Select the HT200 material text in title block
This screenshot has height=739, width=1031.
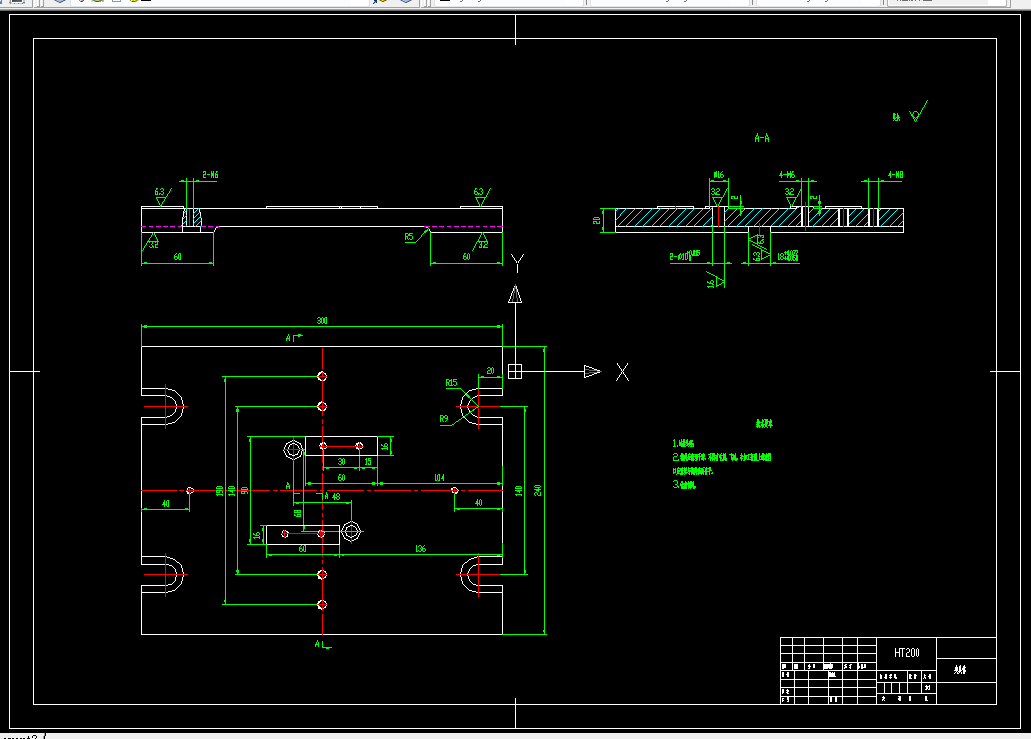[907, 653]
